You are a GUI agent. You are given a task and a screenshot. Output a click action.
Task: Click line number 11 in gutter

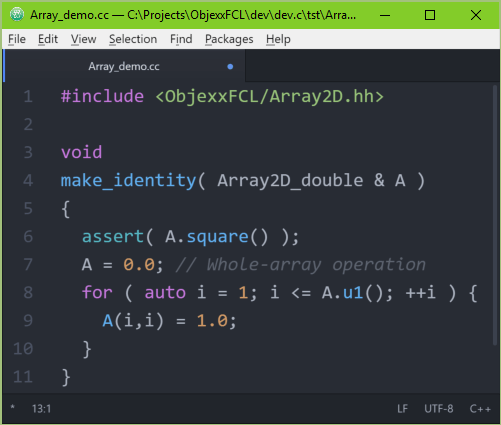pos(23,377)
